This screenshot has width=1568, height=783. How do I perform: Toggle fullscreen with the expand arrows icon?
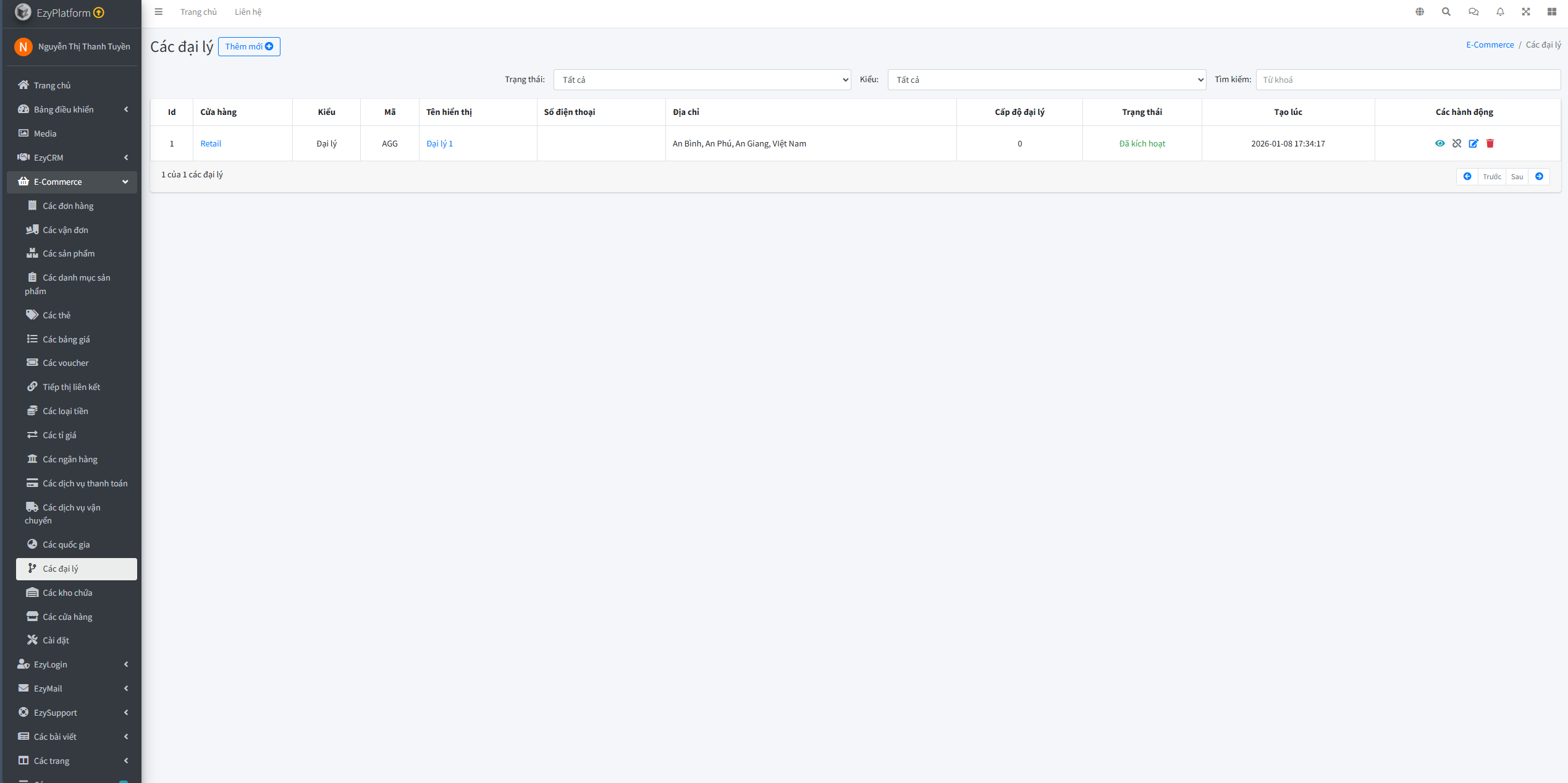[x=1526, y=12]
